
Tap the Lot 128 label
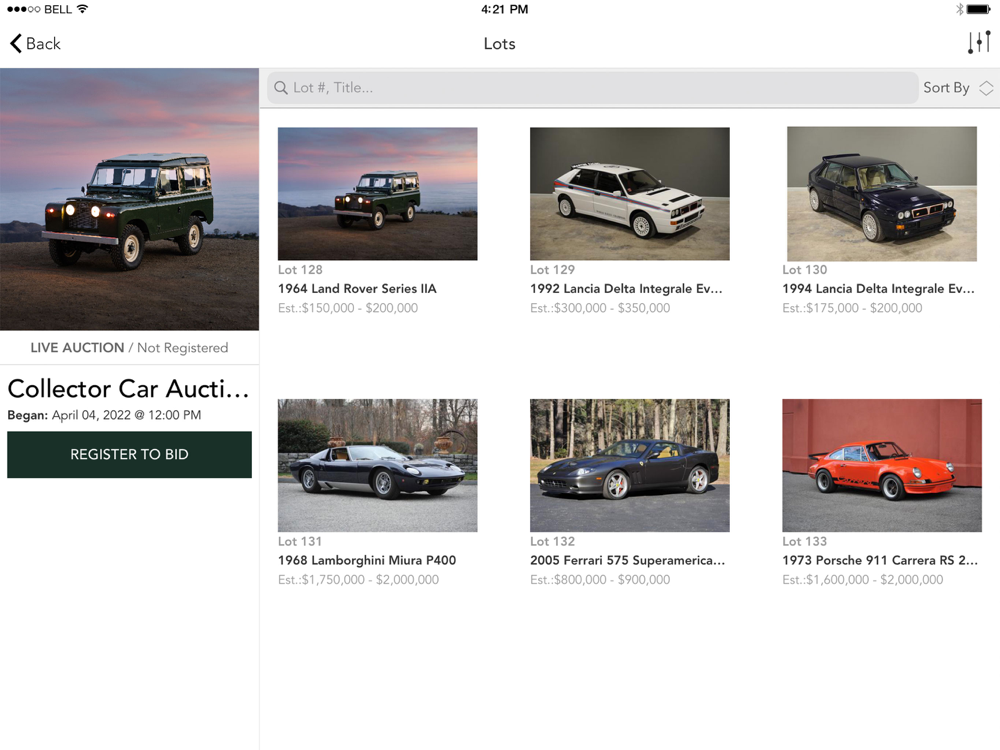(300, 270)
